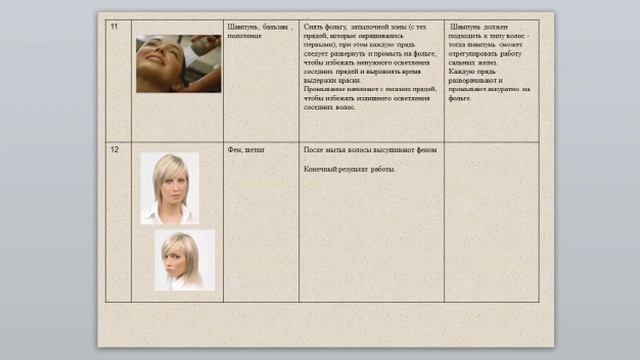Click the hair-washing photo in row 11

pos(178,64)
